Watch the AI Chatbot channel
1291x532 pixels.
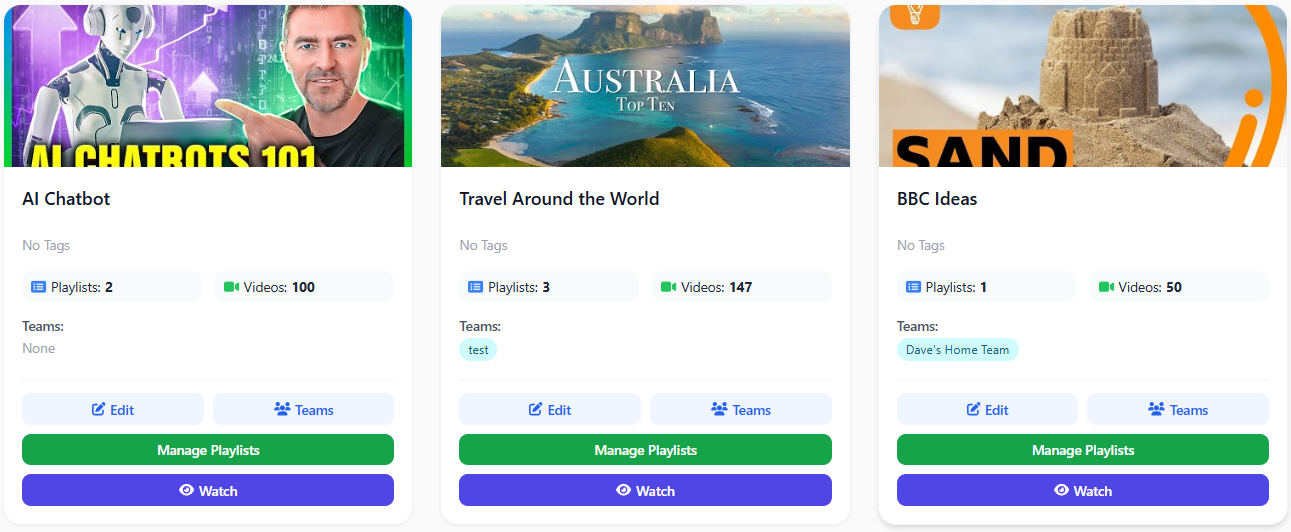point(208,490)
